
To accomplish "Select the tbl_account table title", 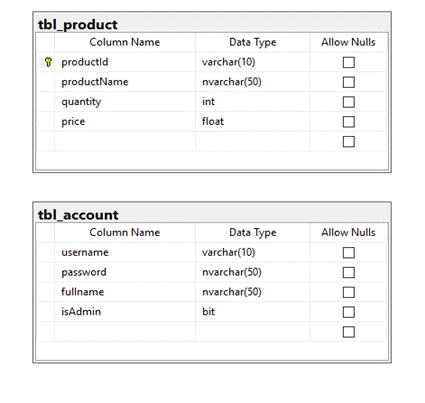I will click(x=78, y=215).
